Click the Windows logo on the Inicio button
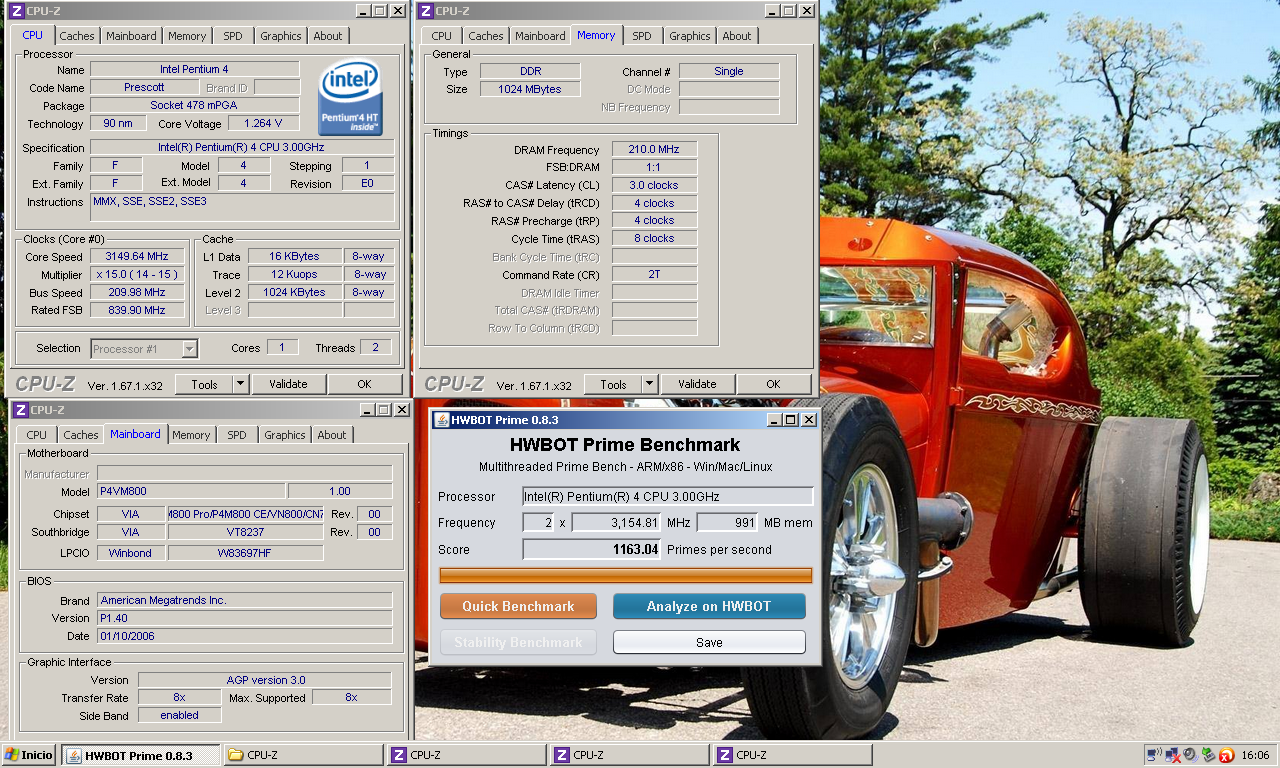Viewport: 1280px width, 768px height. click(x=13, y=755)
